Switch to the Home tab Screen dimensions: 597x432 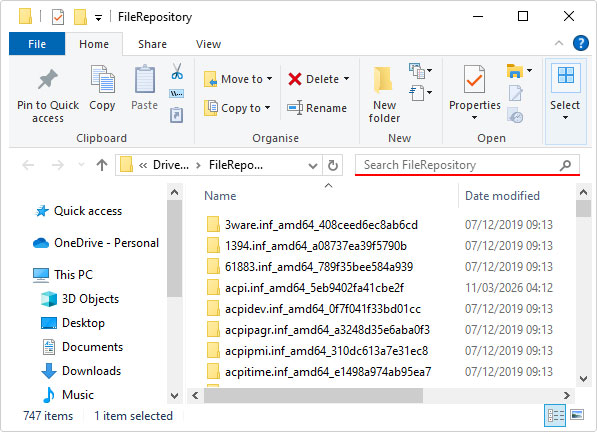click(94, 44)
